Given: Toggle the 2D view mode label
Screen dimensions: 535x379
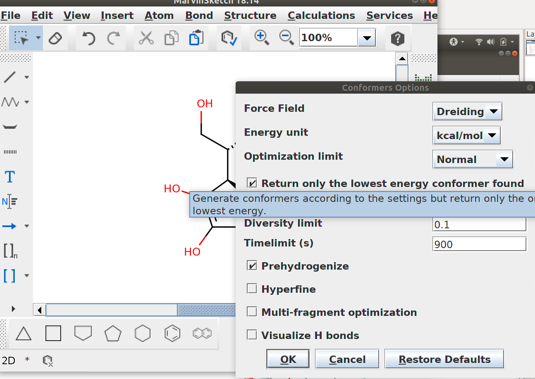Looking at the screenshot, I should [9, 361].
